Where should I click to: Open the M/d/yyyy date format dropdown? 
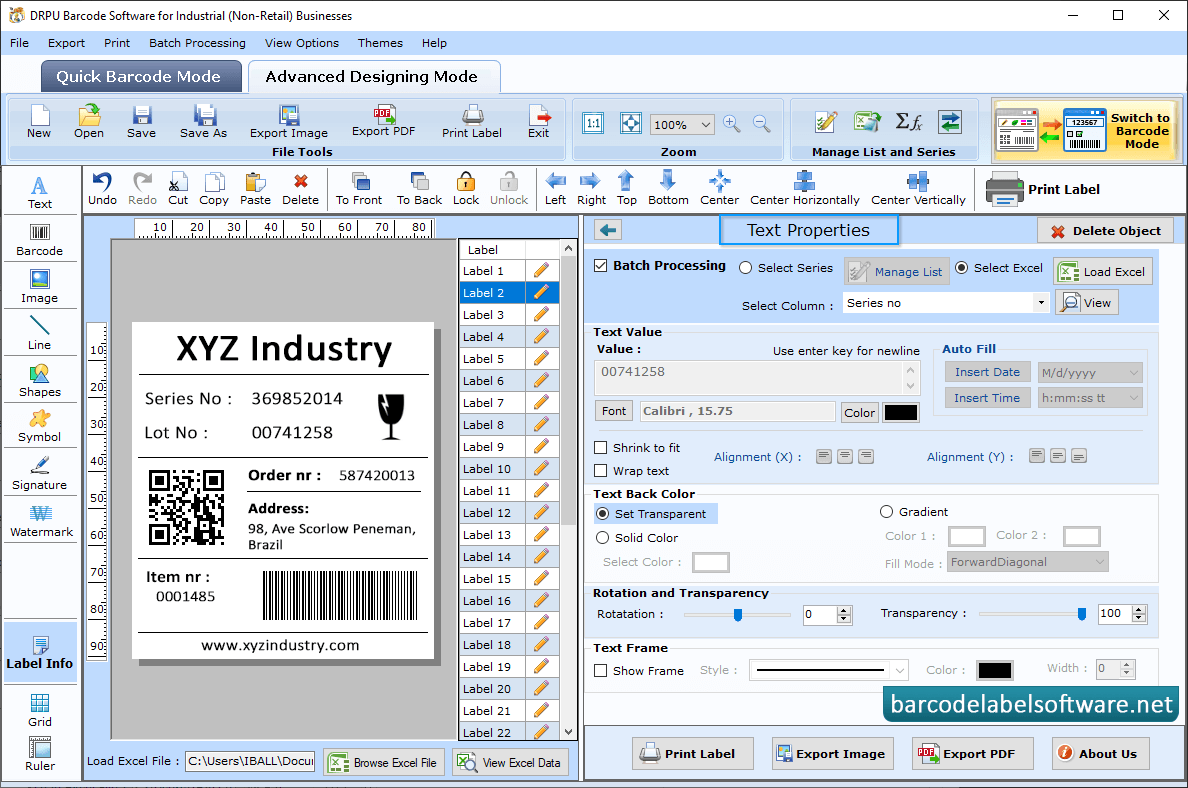[x=1133, y=373]
